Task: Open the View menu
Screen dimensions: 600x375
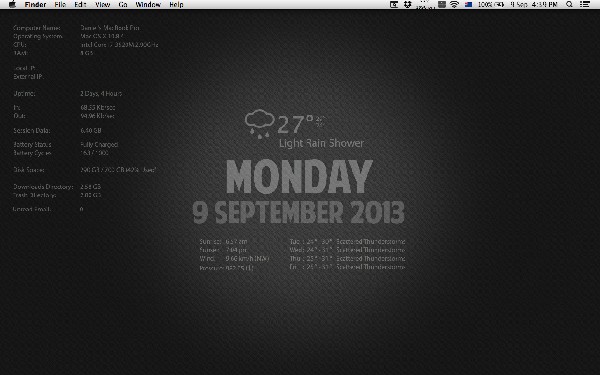Action: 103,5
